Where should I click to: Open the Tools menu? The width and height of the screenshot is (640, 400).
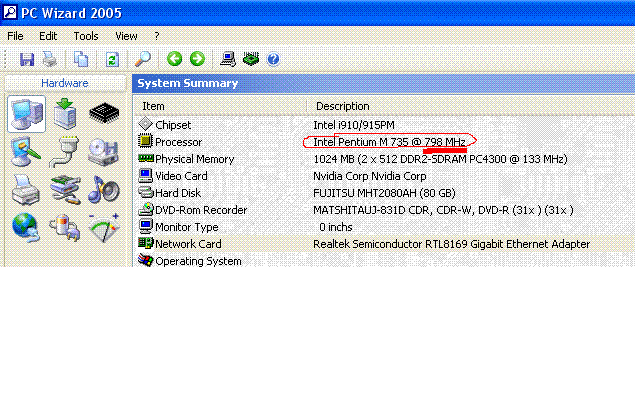click(86, 36)
